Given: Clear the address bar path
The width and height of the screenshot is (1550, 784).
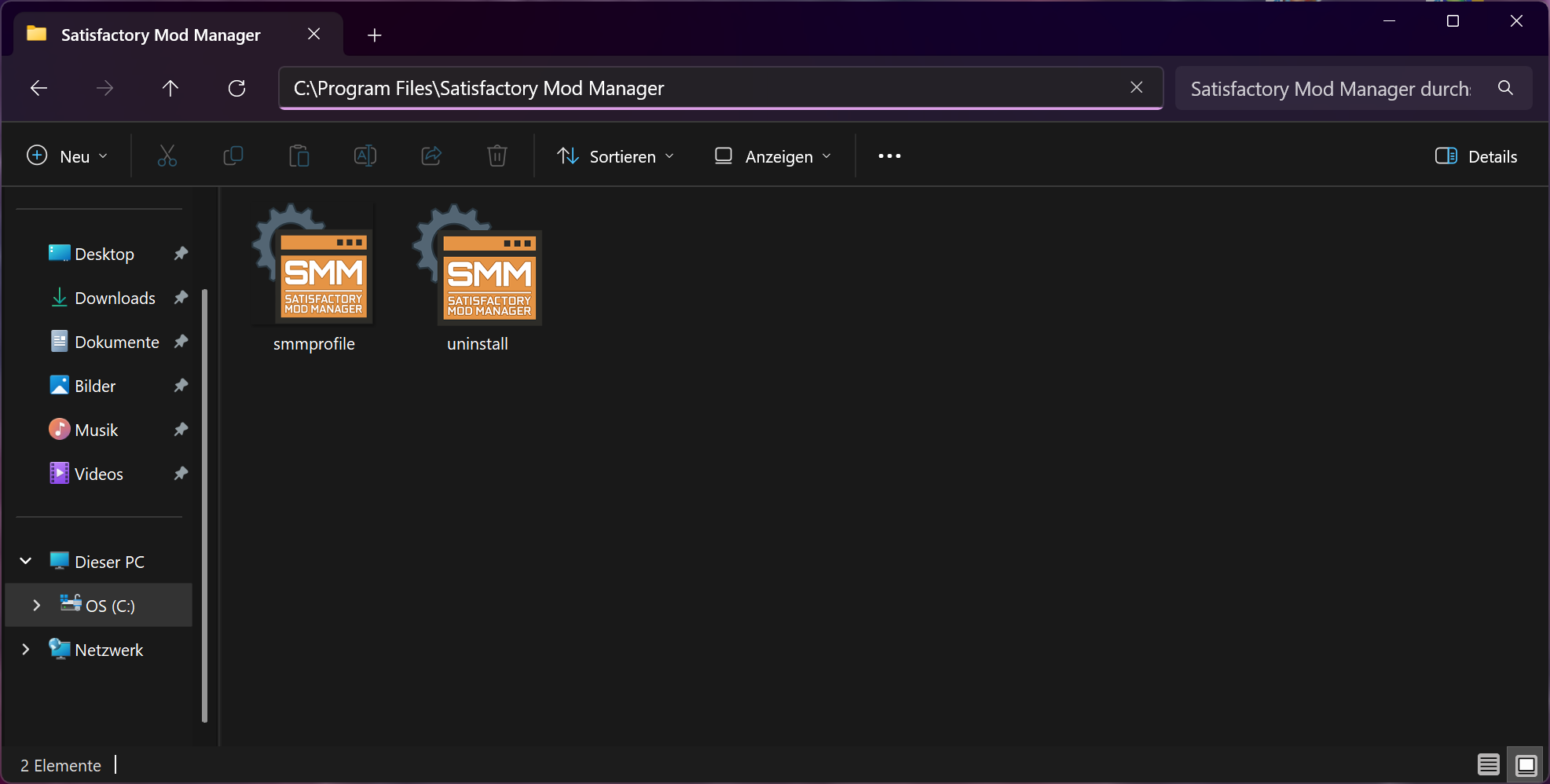Looking at the screenshot, I should pyautogui.click(x=1136, y=87).
